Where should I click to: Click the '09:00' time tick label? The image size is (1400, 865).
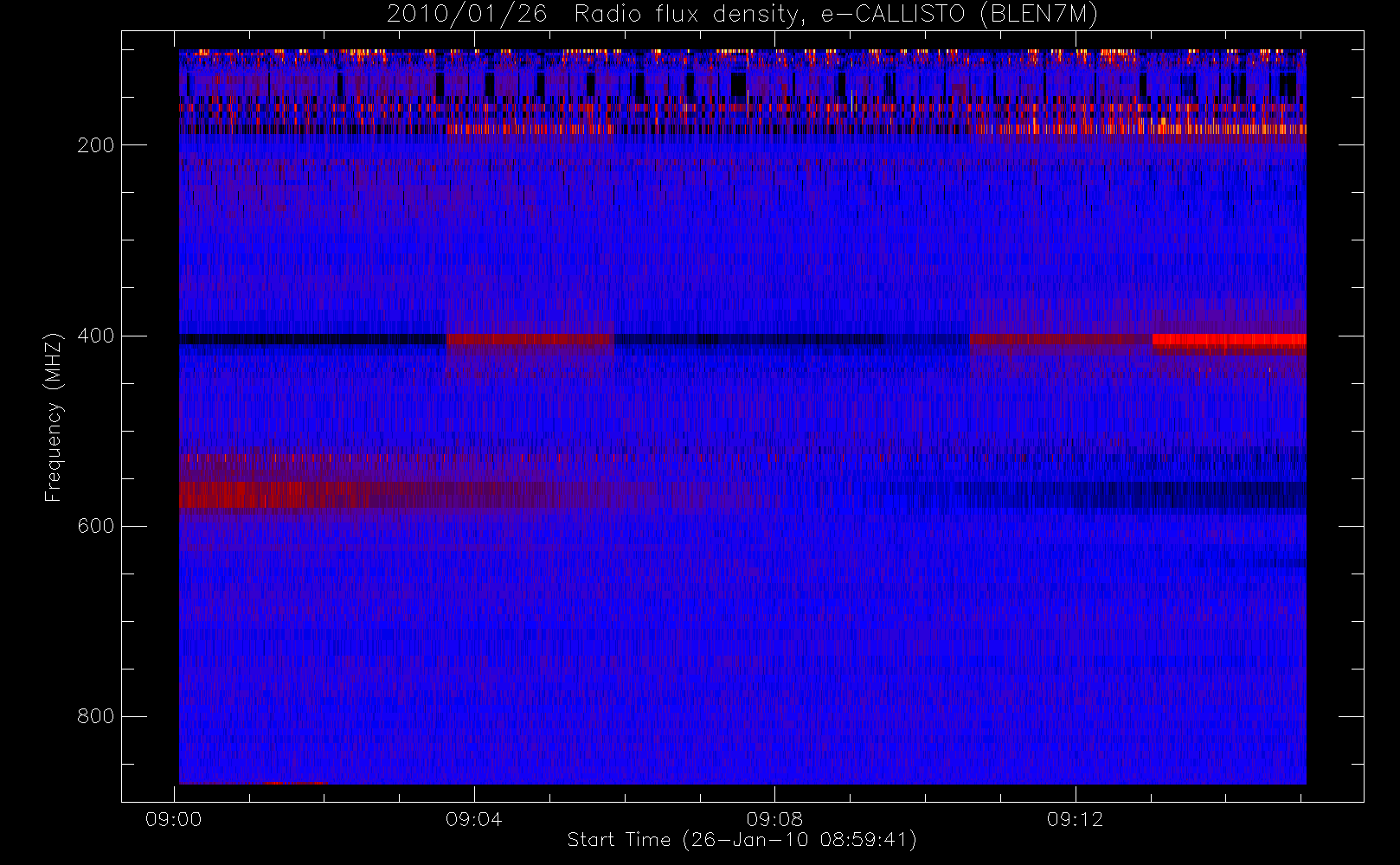173,819
